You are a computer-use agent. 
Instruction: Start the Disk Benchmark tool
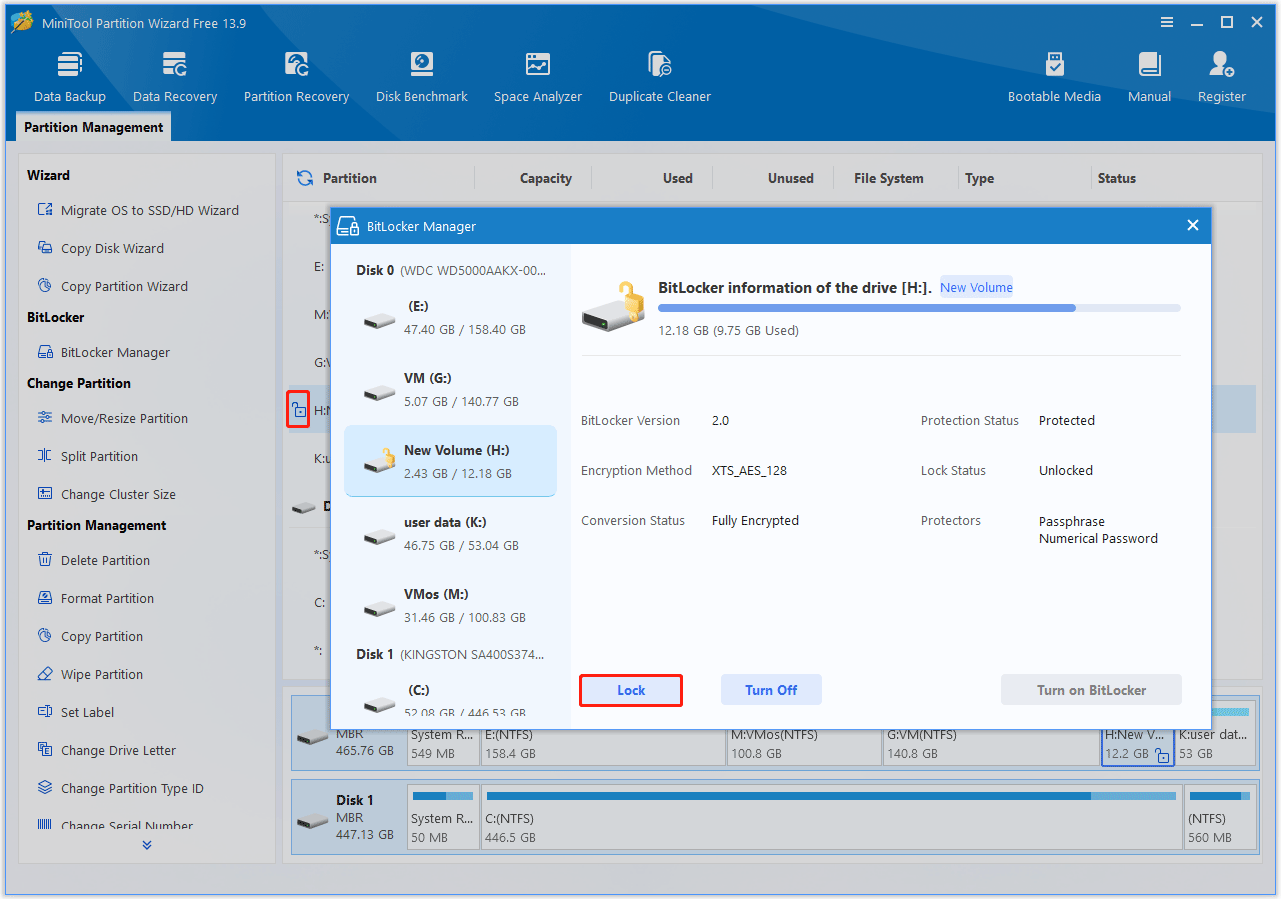(x=421, y=77)
